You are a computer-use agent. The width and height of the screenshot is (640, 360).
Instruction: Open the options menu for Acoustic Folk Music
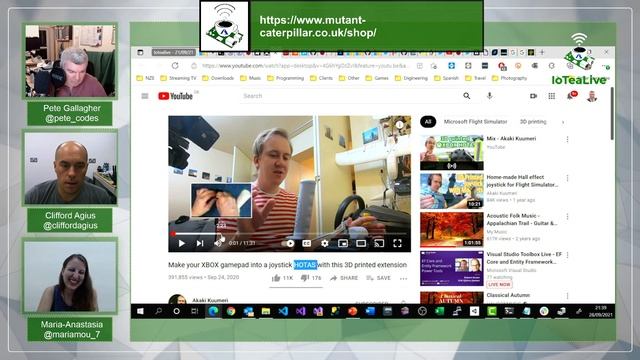(x=567, y=216)
